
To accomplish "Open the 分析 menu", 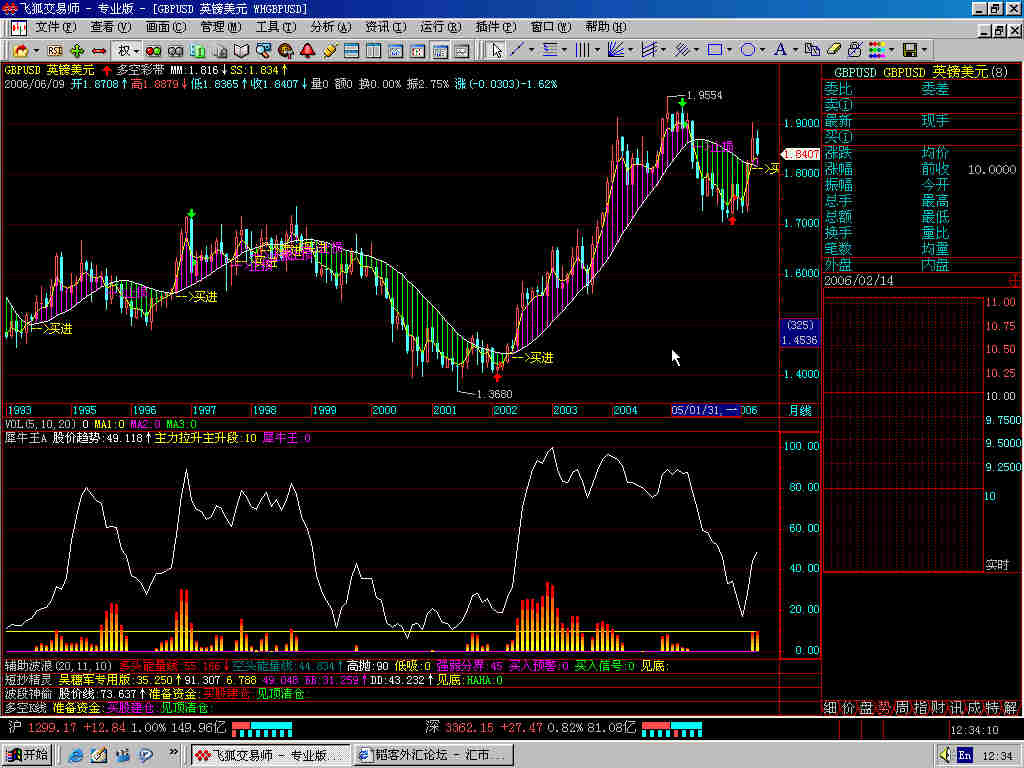I will pyautogui.click(x=328, y=27).
